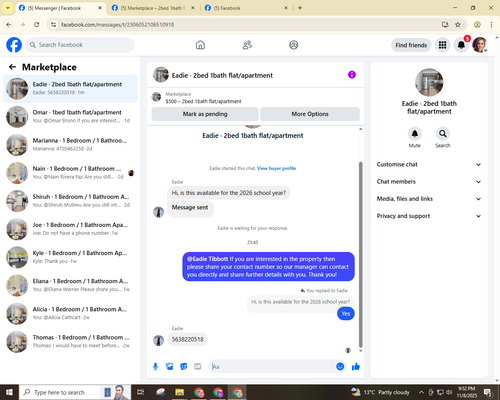
Task: Switch to the third Facebook tab
Action: pyautogui.click(x=247, y=8)
